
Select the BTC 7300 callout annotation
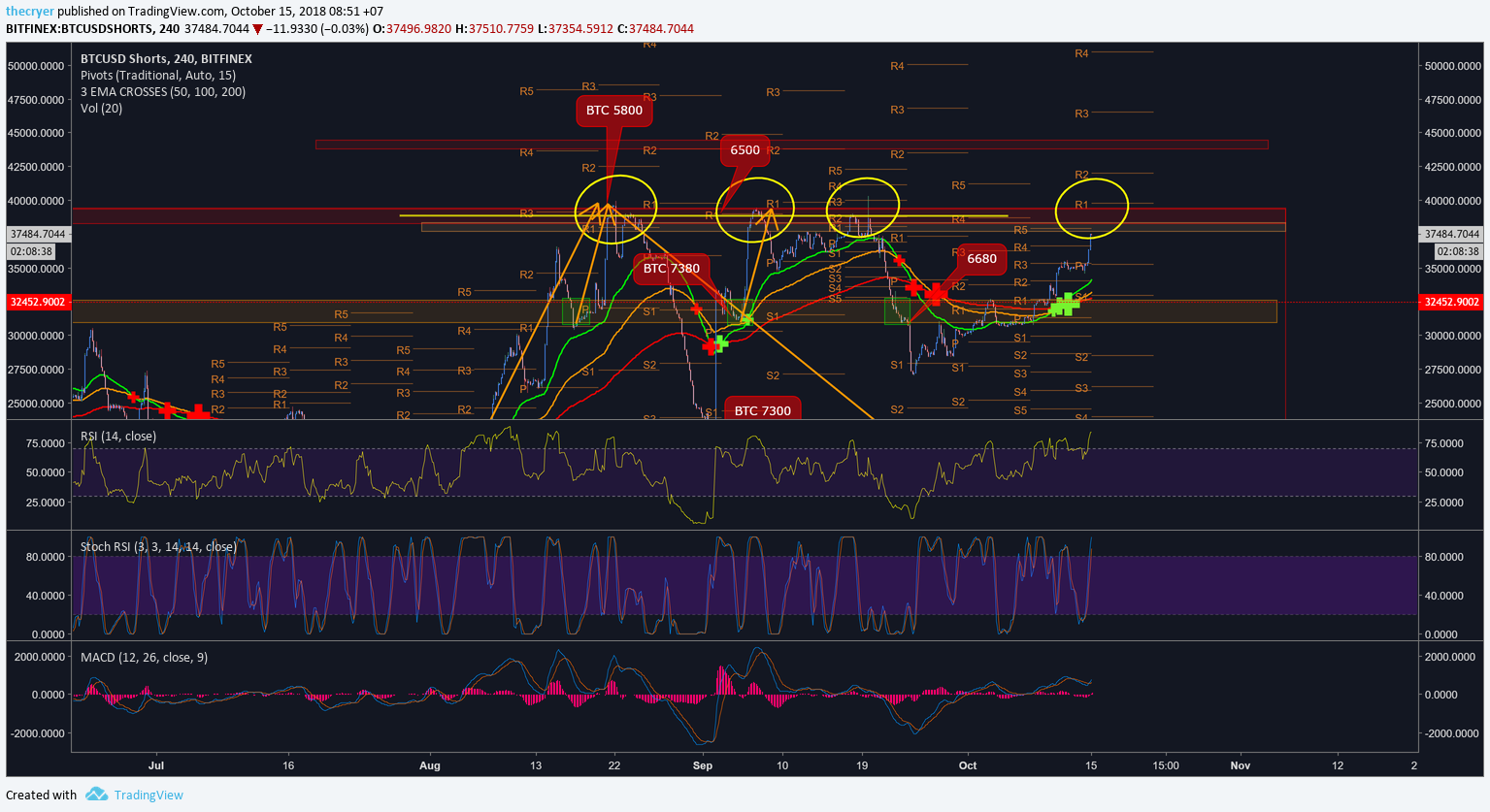(762, 410)
